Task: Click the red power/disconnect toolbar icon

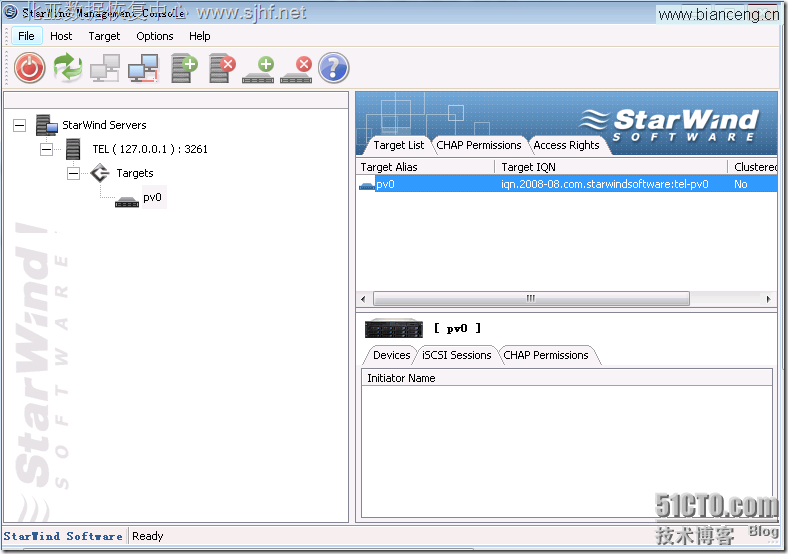Action: point(30,68)
